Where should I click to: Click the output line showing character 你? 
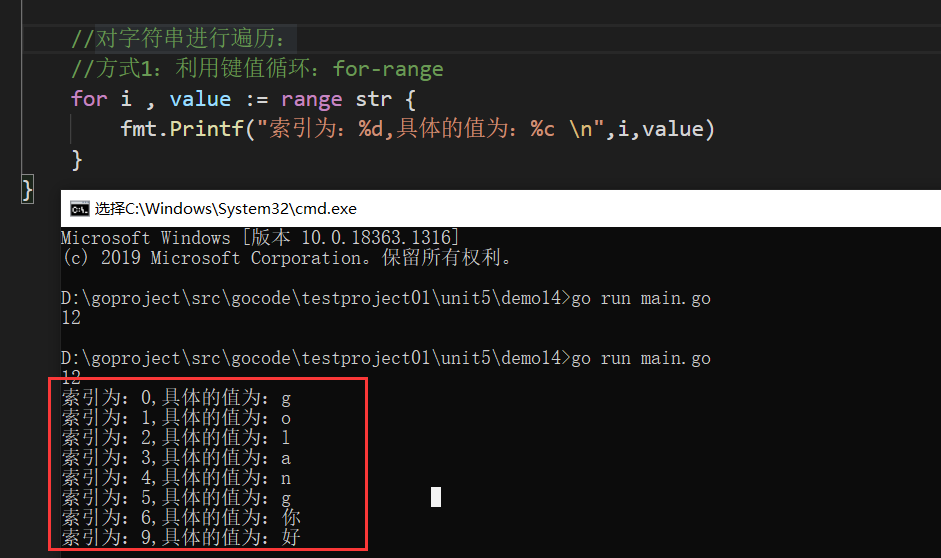click(181, 517)
